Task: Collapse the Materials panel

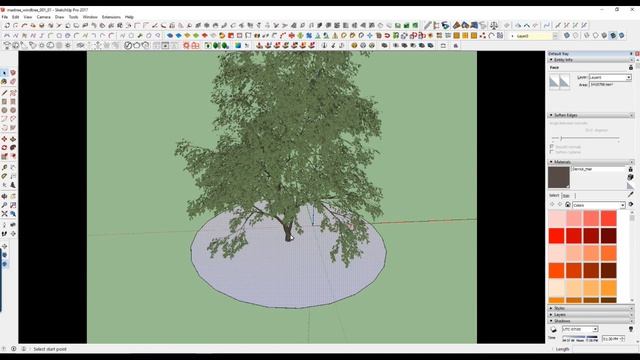Action: [551, 162]
